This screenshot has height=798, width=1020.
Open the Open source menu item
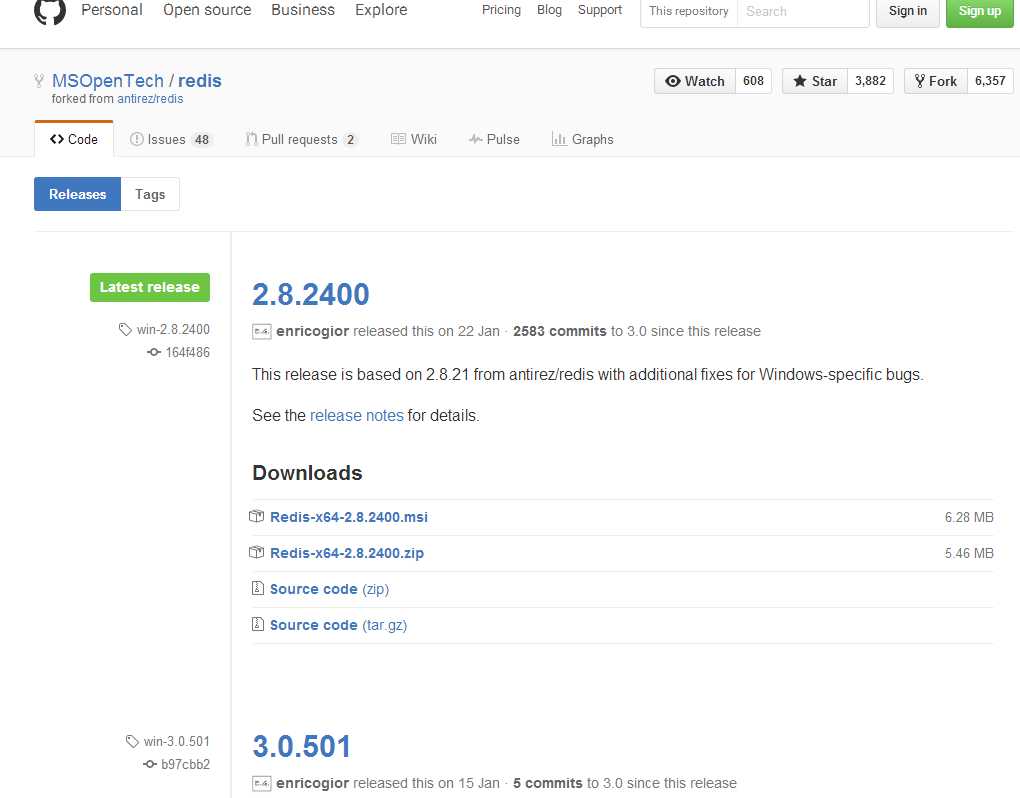coord(207,10)
